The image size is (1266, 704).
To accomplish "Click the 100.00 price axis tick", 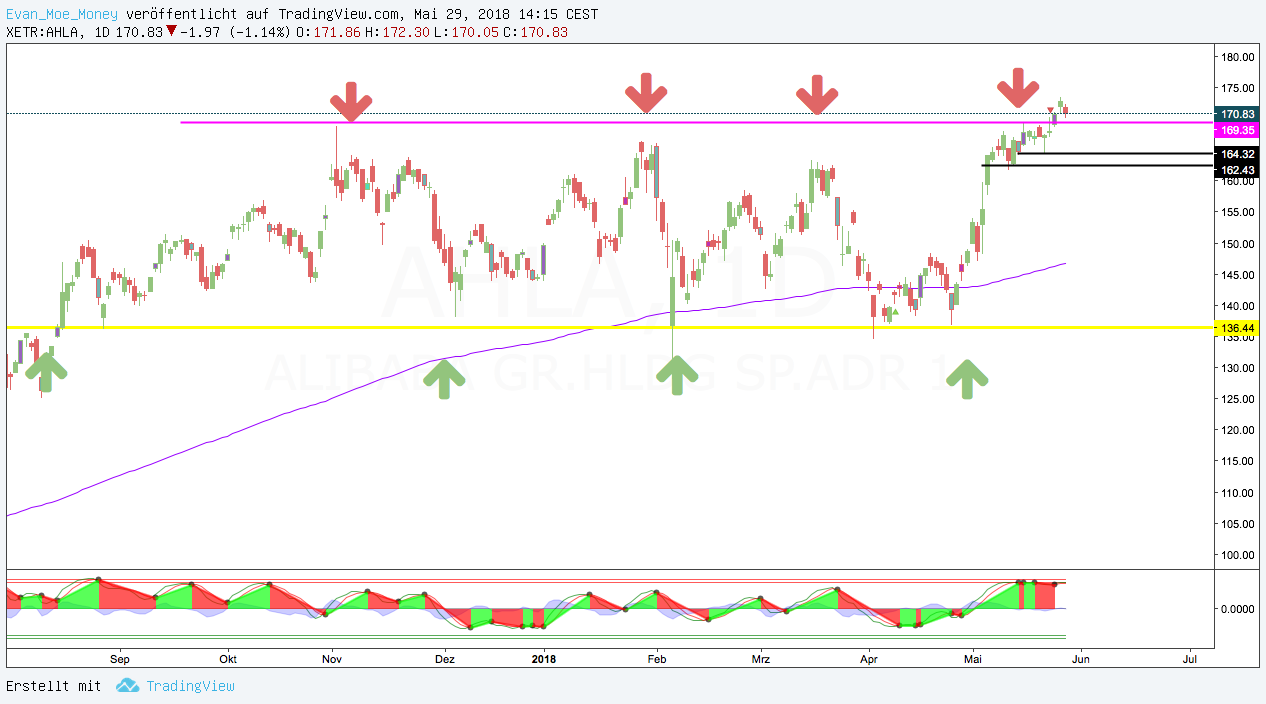I will click(x=1238, y=555).
